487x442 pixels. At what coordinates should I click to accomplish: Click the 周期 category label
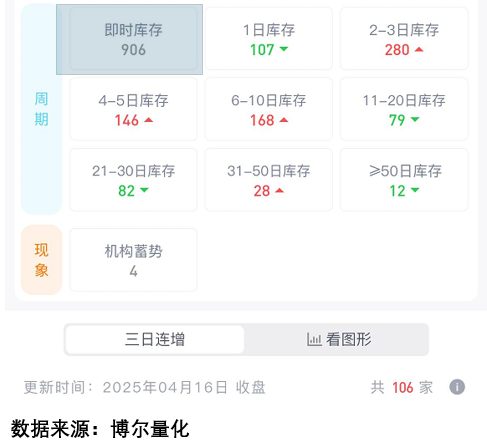click(41, 109)
